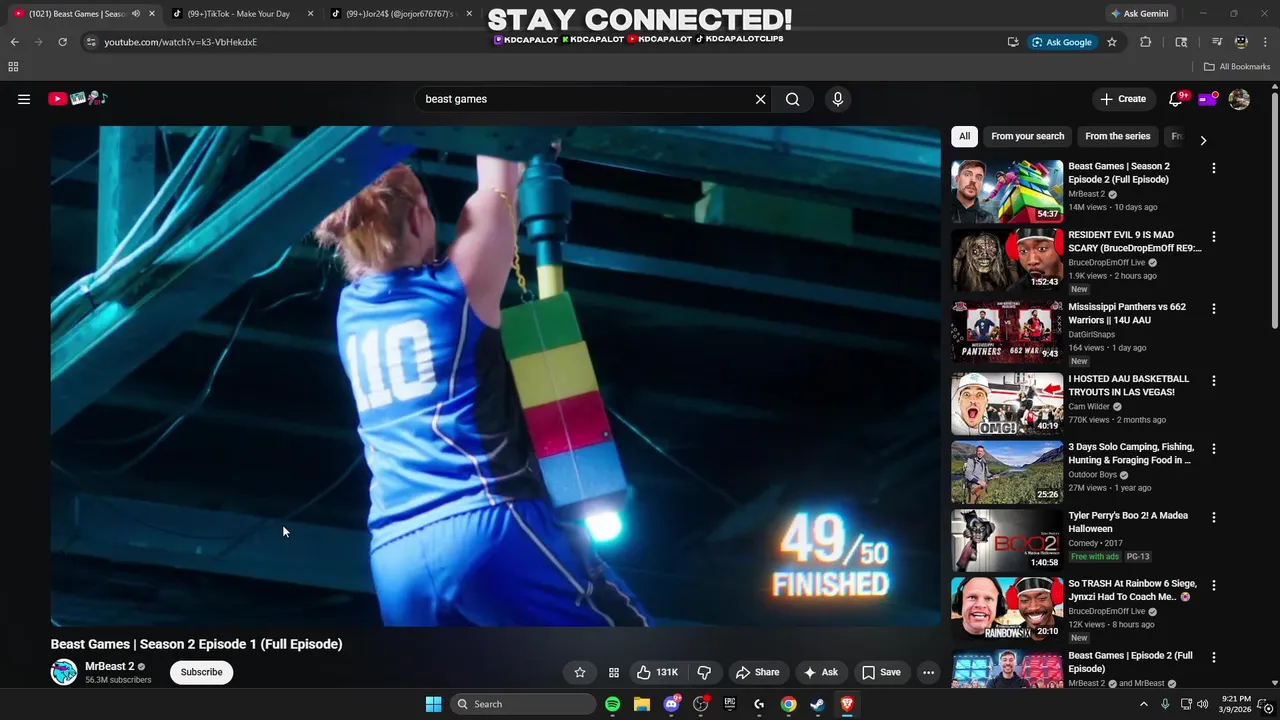
Task: Open 3 Days Solo Camping thumbnail
Action: pos(1007,472)
